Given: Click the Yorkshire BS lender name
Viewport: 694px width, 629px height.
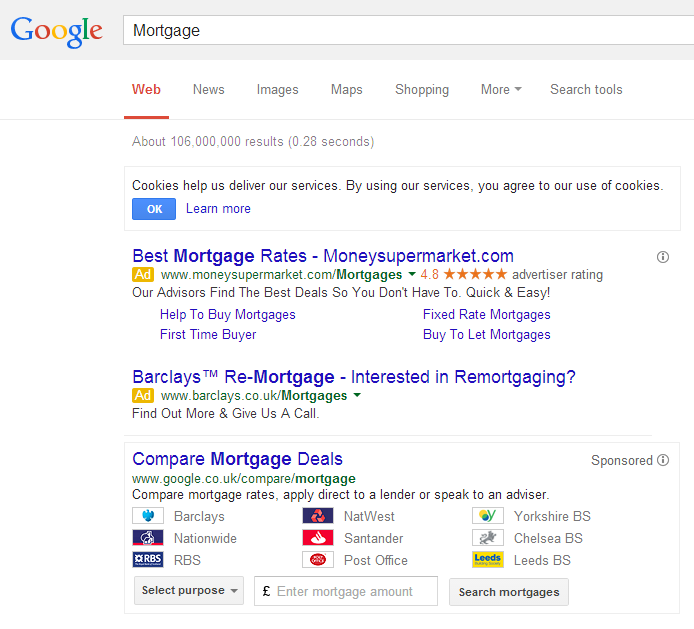Looking at the screenshot, I should 552,516.
